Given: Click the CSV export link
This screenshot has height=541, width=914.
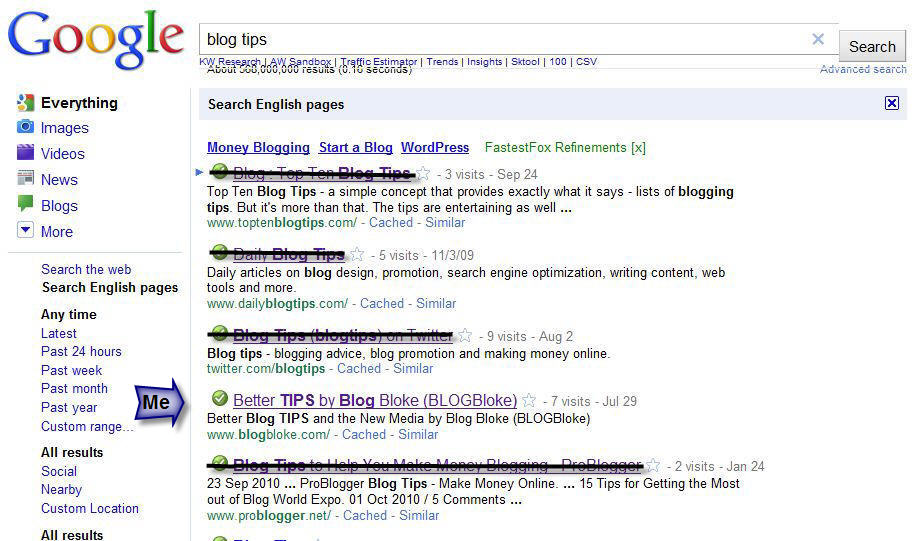Looking at the screenshot, I should pyautogui.click(x=586, y=61).
